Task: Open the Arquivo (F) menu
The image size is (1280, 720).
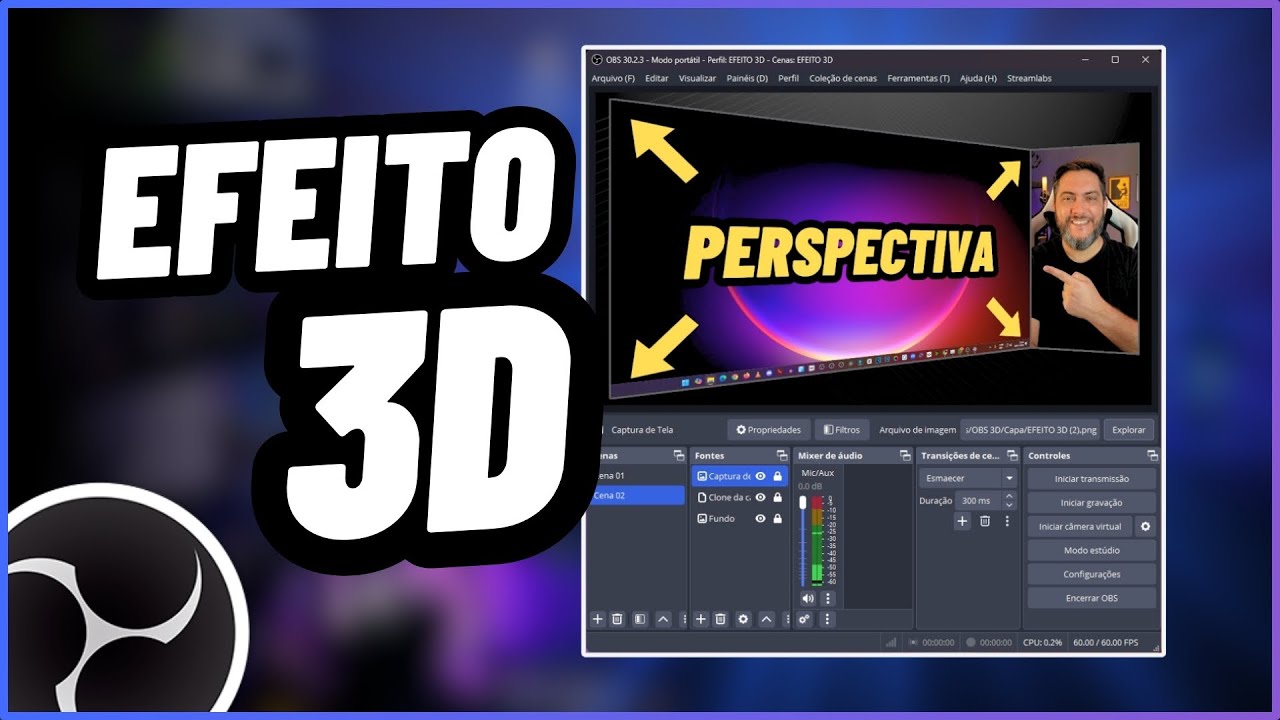Action: (x=613, y=78)
